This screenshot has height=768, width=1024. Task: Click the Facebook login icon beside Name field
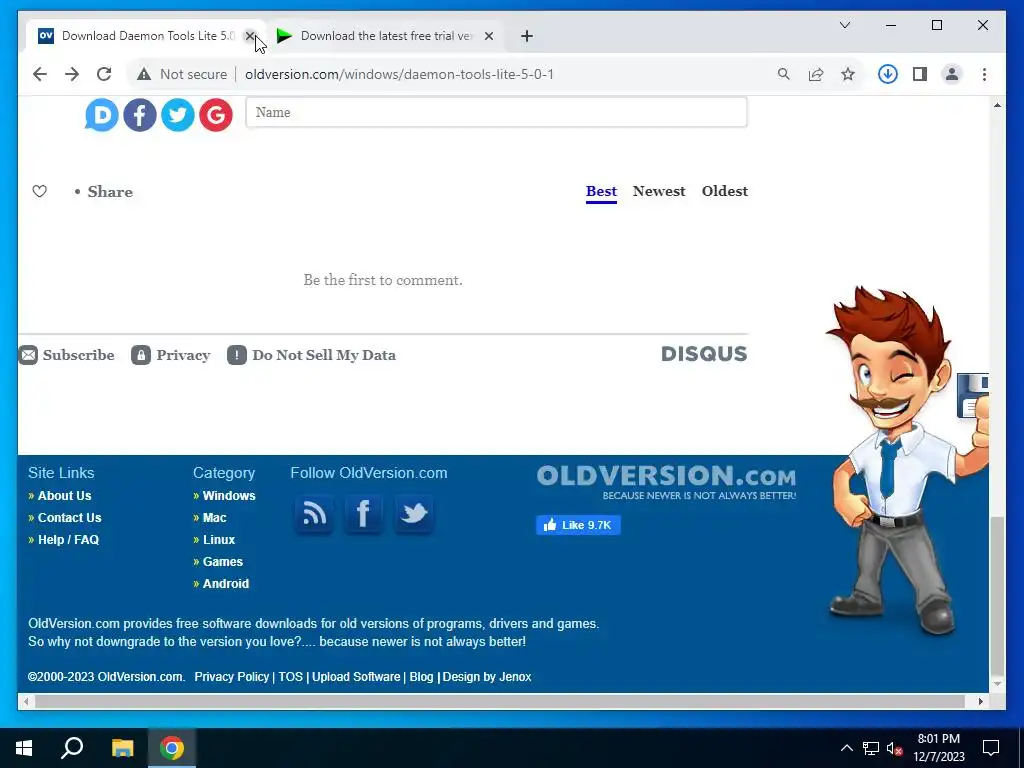pyautogui.click(x=140, y=115)
